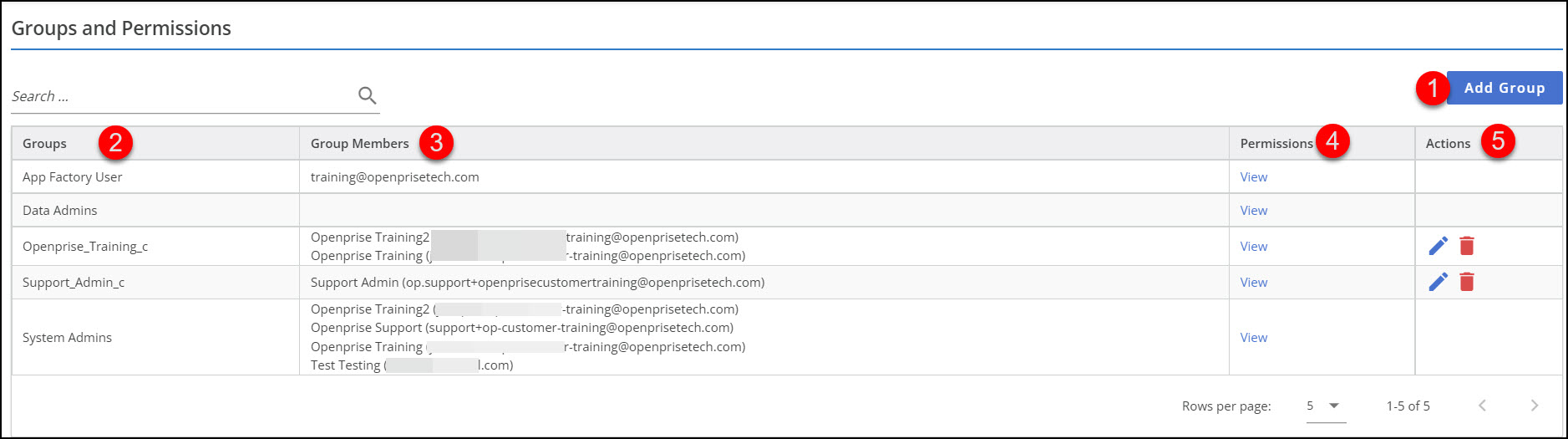The image size is (1568, 439).
Task: Open the Rows per page dropdown
Action: (x=1325, y=406)
